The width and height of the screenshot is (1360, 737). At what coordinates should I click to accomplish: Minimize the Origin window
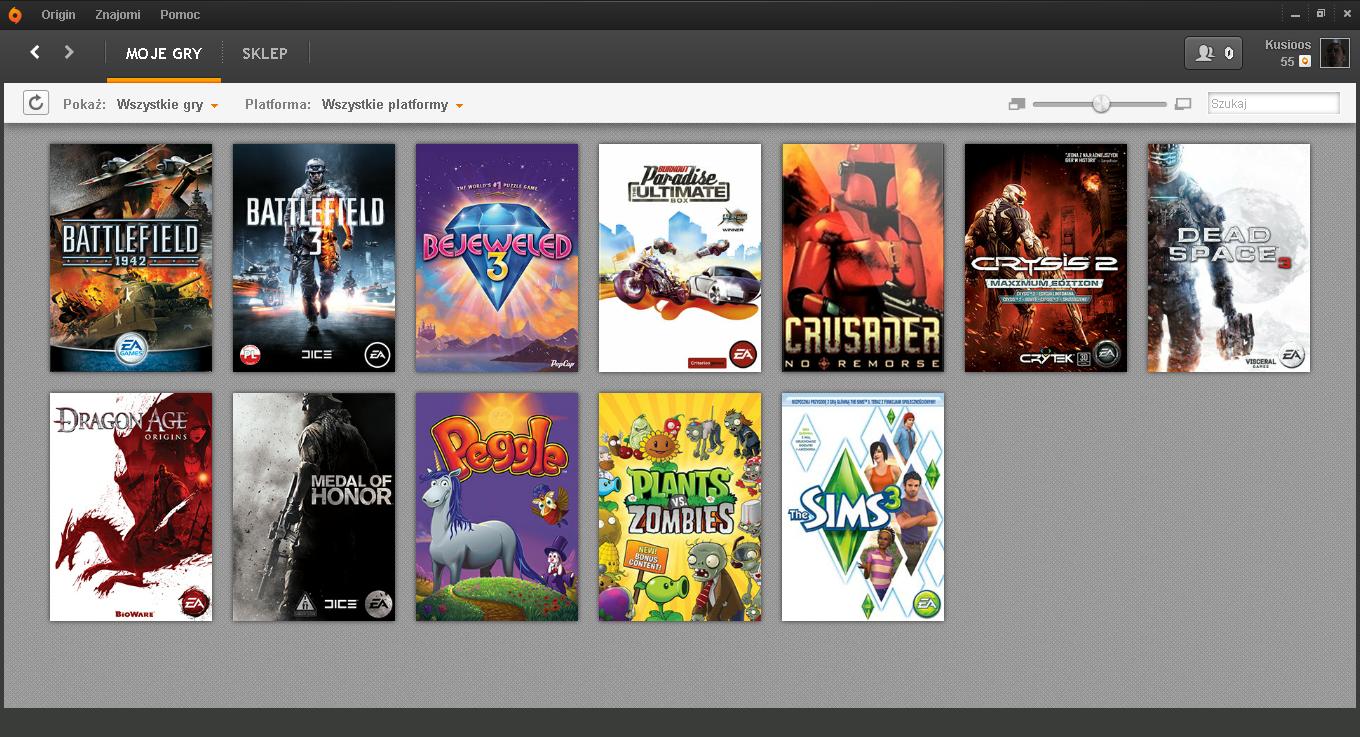(1296, 14)
